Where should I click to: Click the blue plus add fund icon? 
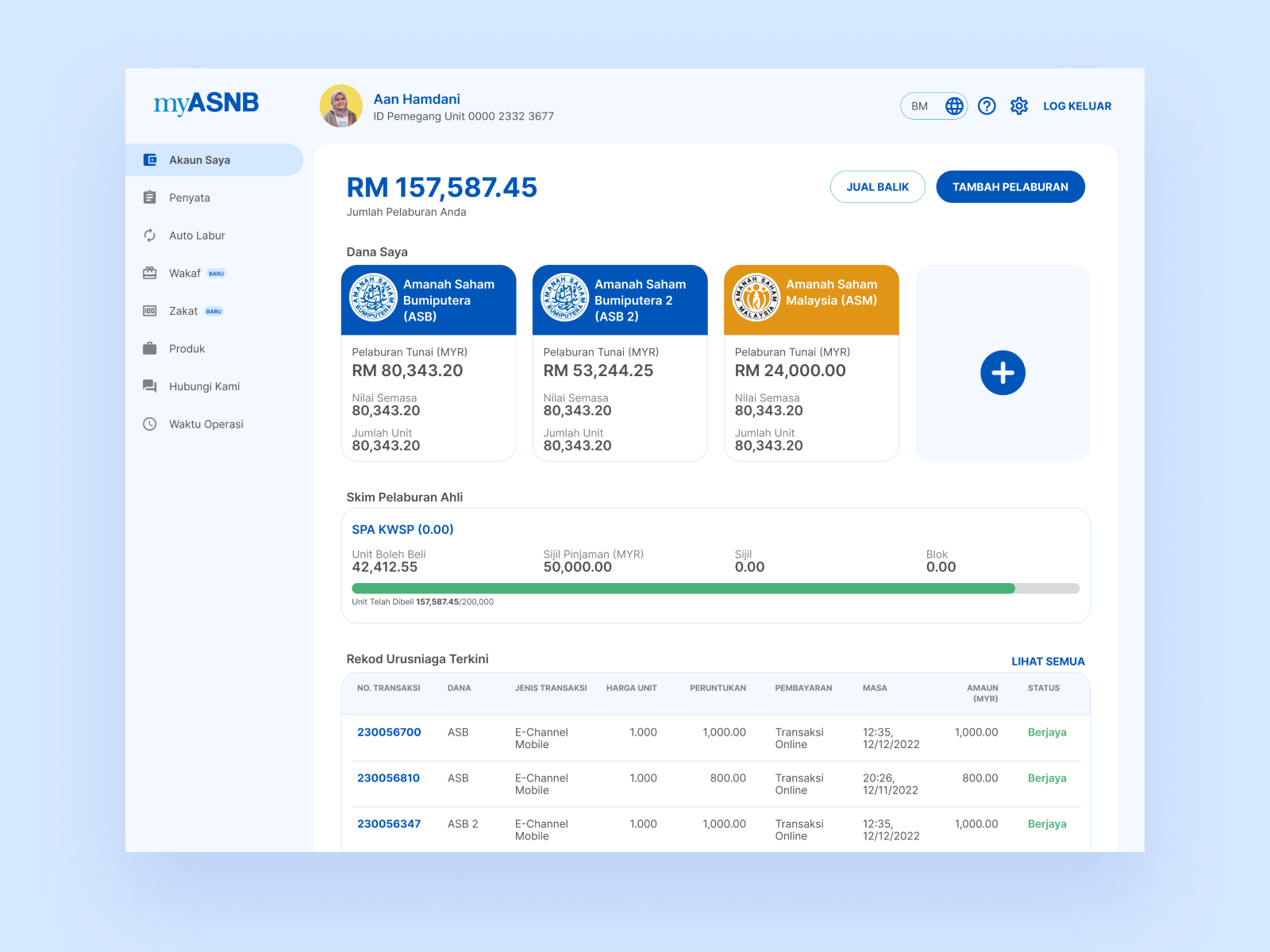[x=1003, y=373]
